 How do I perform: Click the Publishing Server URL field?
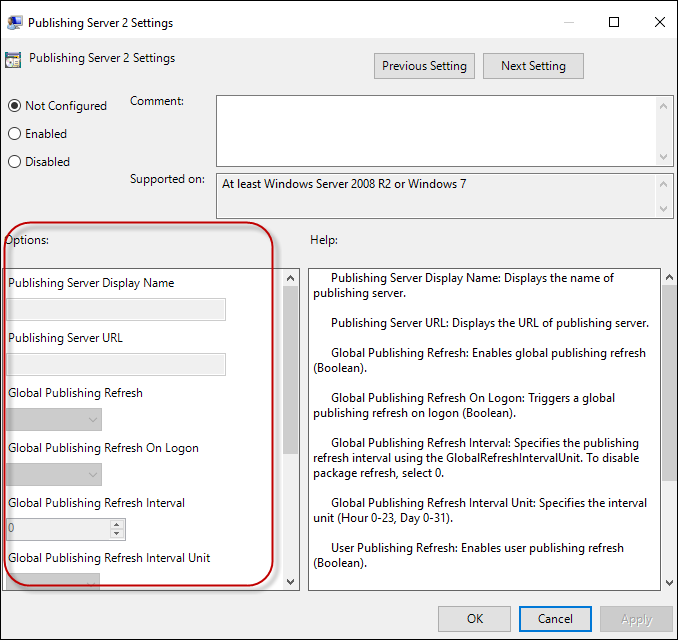tap(116, 365)
